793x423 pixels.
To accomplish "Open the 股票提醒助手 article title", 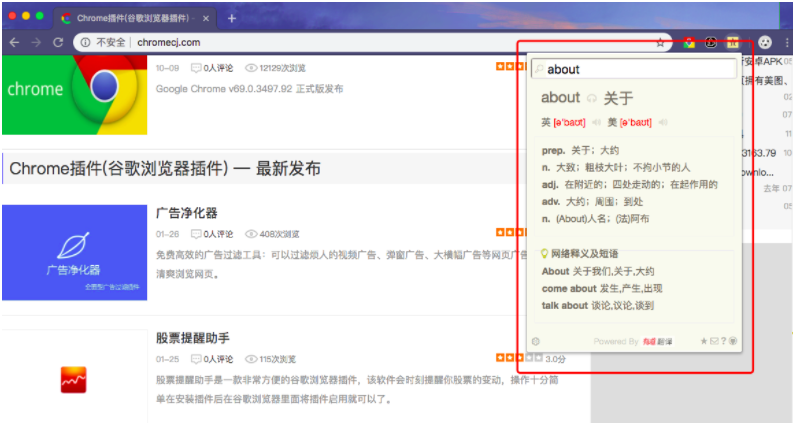I will coord(193,337).
